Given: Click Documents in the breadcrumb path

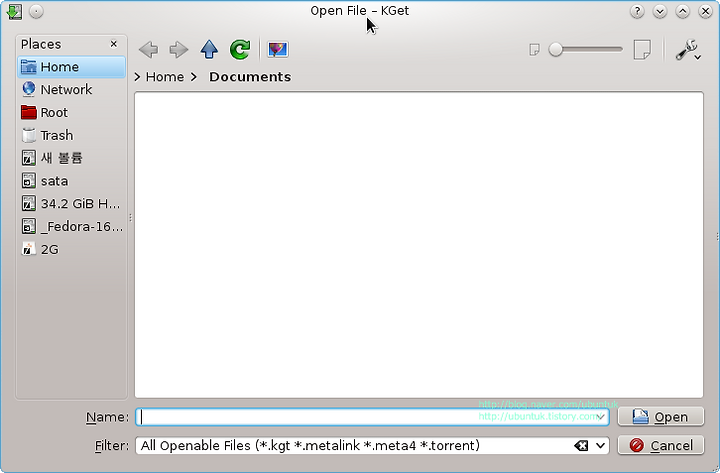Looking at the screenshot, I should 250,77.
